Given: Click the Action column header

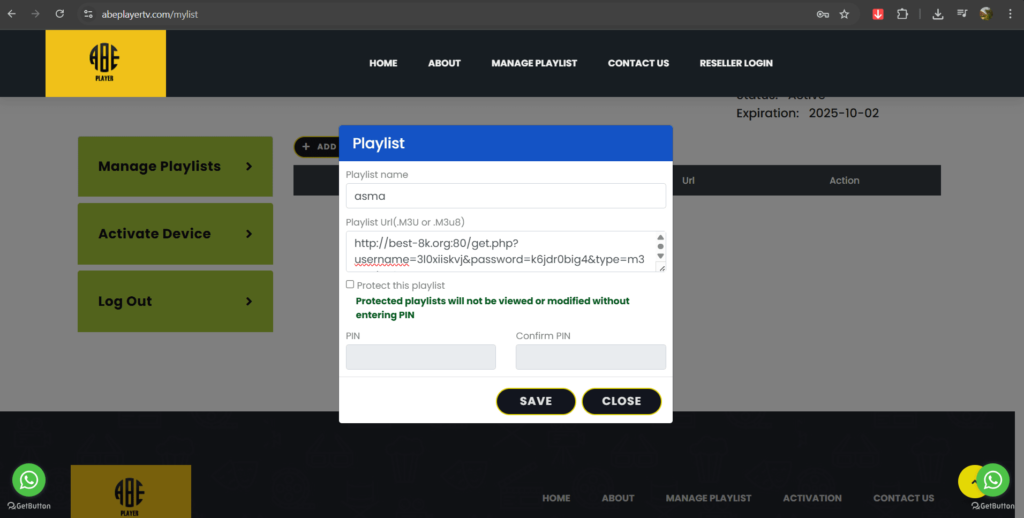Looking at the screenshot, I should tap(844, 180).
